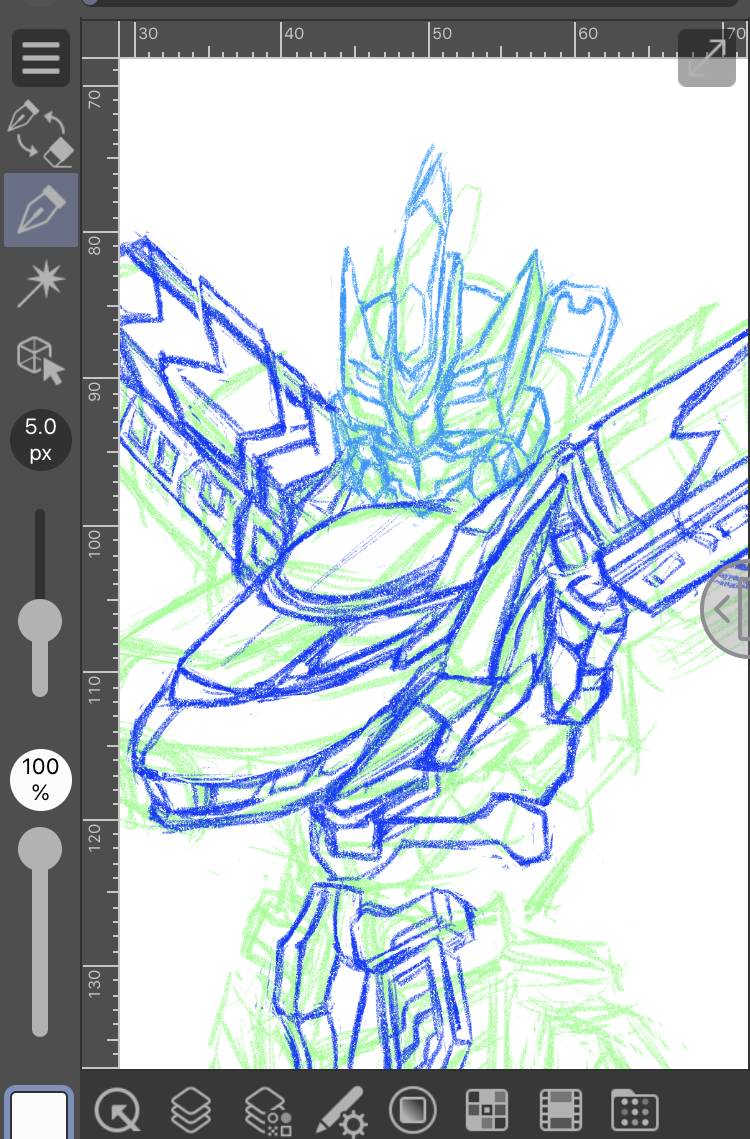The height and width of the screenshot is (1139, 750).
Task: Expand canvas to full screen
Action: click(707, 58)
